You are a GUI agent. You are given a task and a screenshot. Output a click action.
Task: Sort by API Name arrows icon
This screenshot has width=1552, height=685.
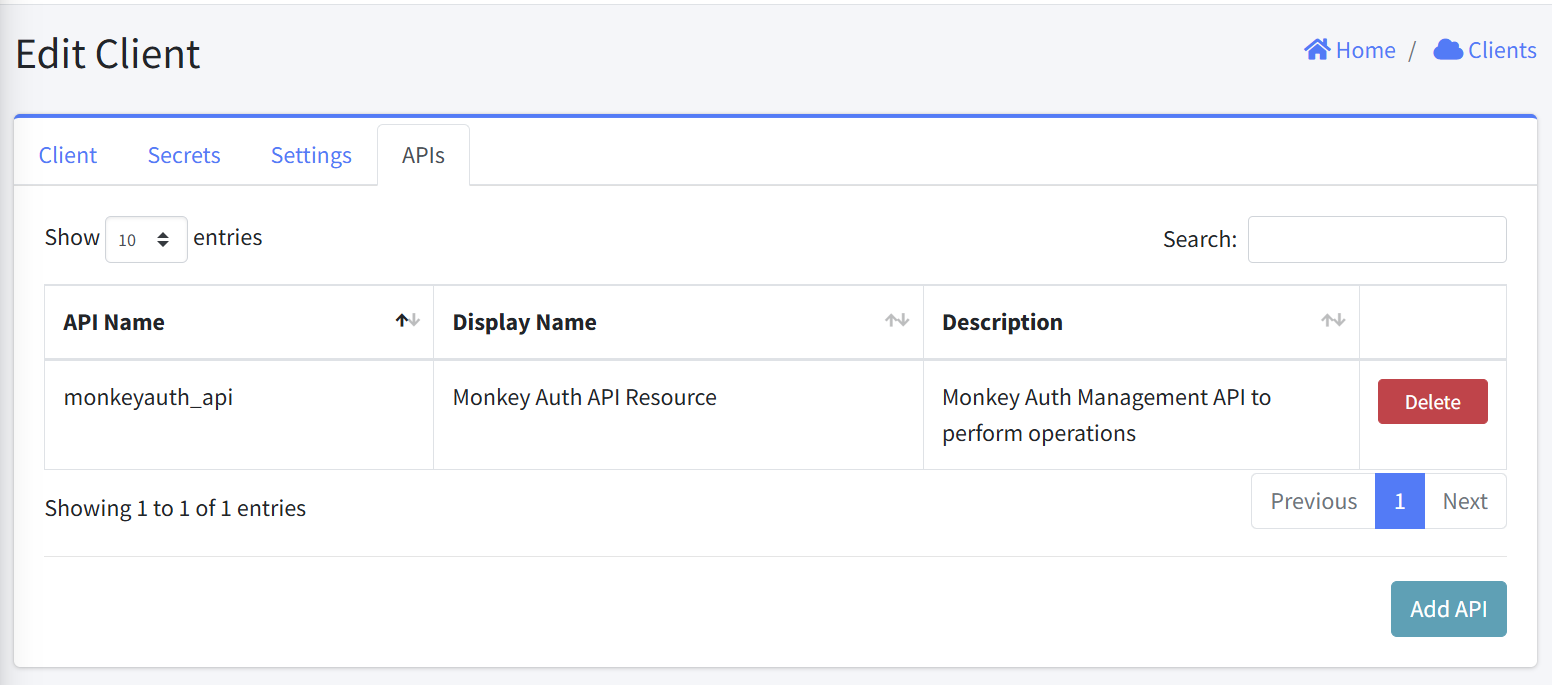coord(408,321)
